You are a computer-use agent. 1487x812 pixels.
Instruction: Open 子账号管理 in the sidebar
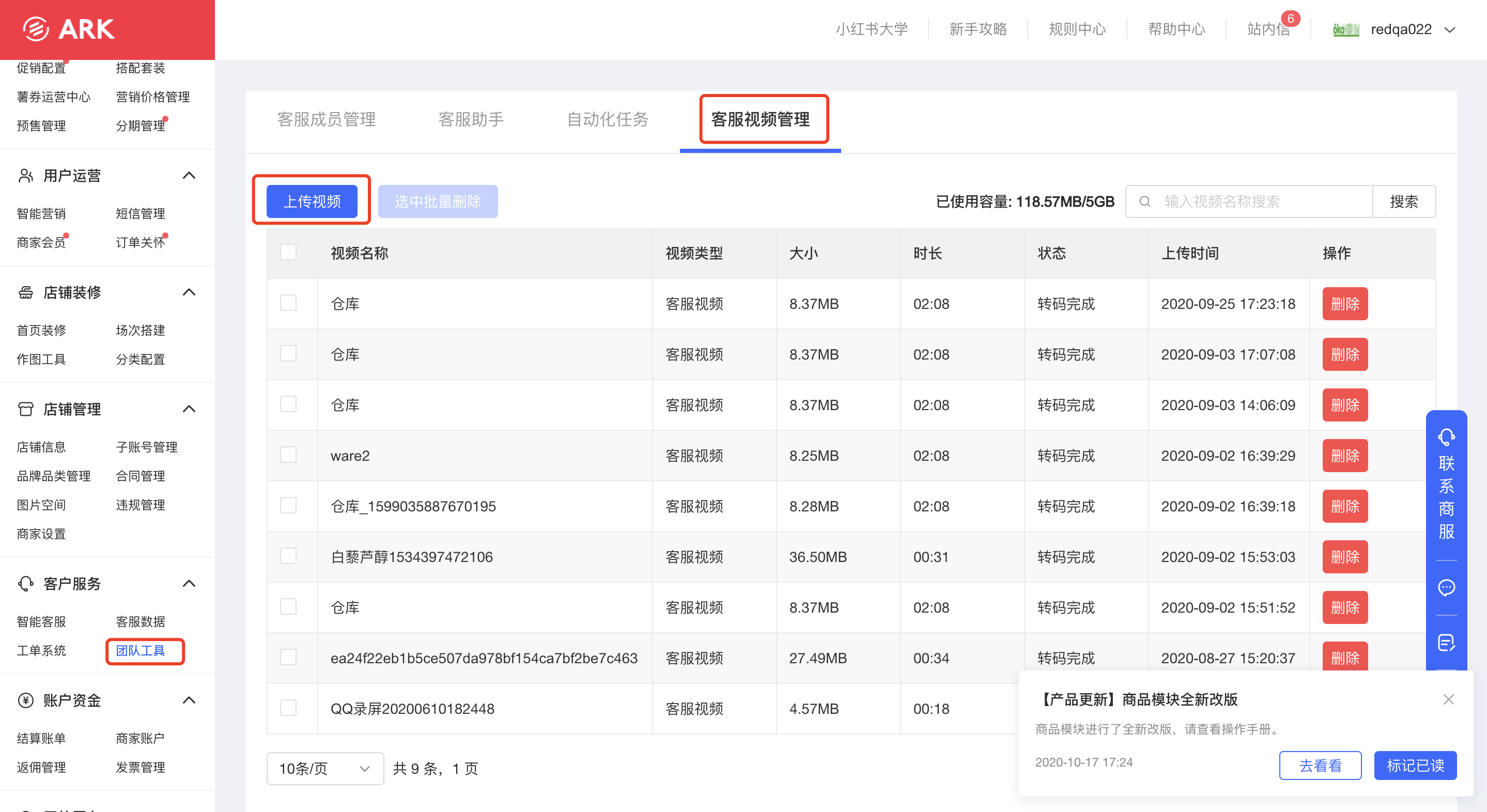[147, 447]
